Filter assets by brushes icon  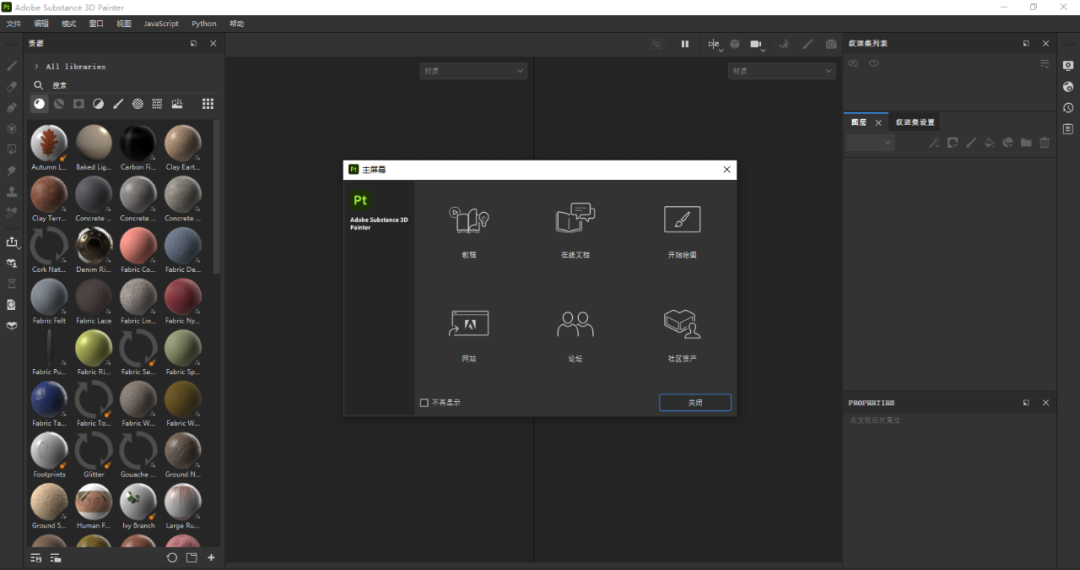tap(118, 104)
